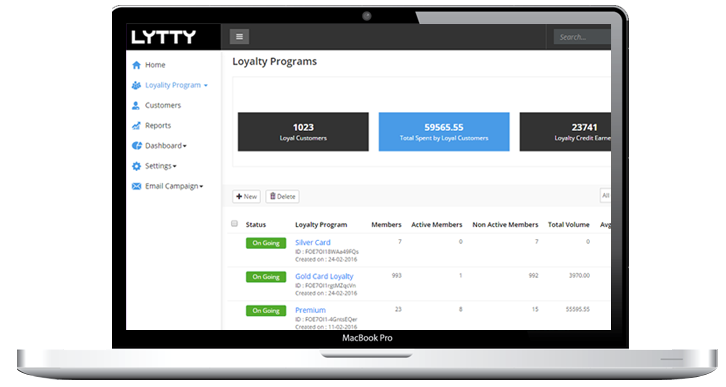726x387 pixels.
Task: Click On Going badge for Premium
Action: pos(266,311)
